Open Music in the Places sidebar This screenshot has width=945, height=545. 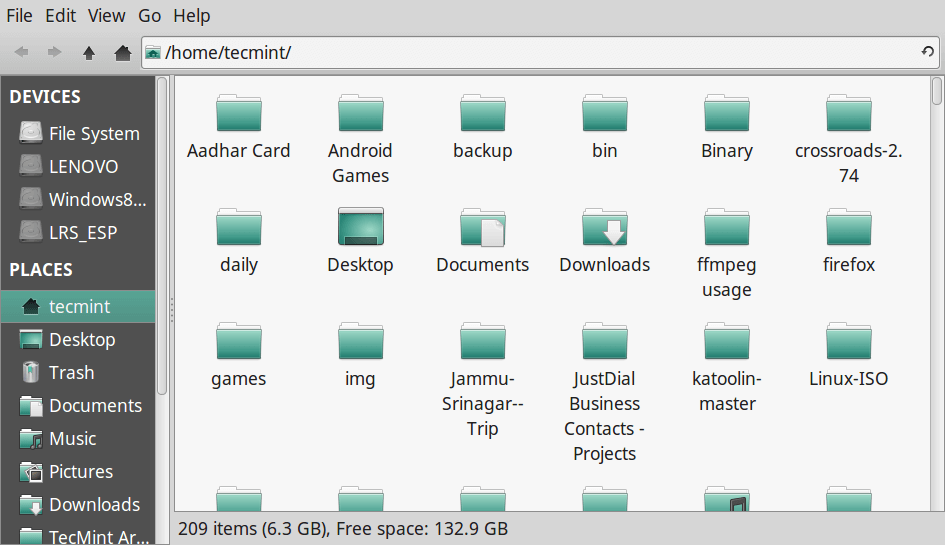point(72,439)
